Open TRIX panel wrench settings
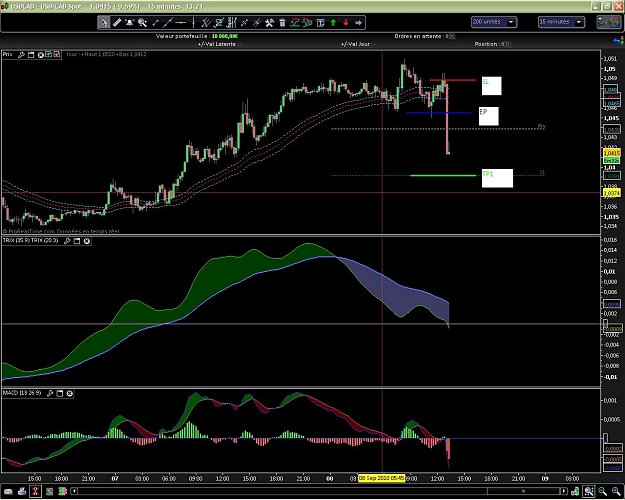The height and width of the screenshot is (500, 625). click(x=67, y=241)
